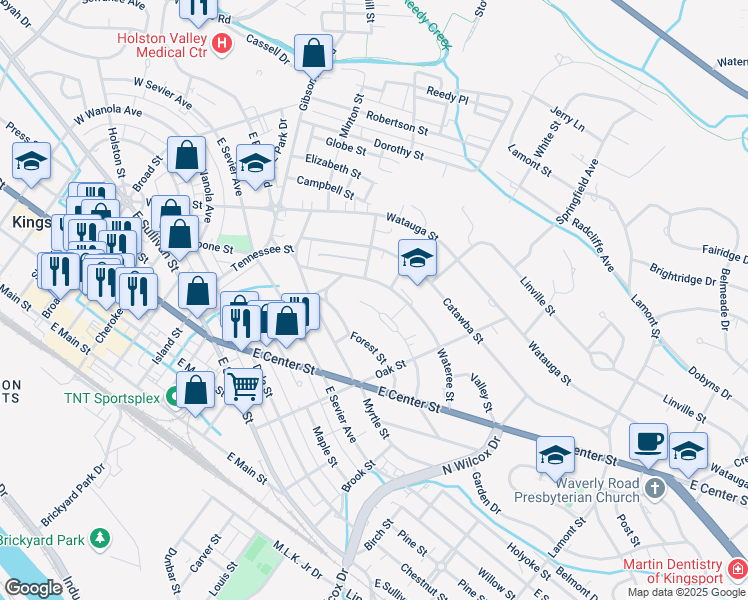Click the Brickyard Park tree icon
Screen dimensions: 748x600
100,540
